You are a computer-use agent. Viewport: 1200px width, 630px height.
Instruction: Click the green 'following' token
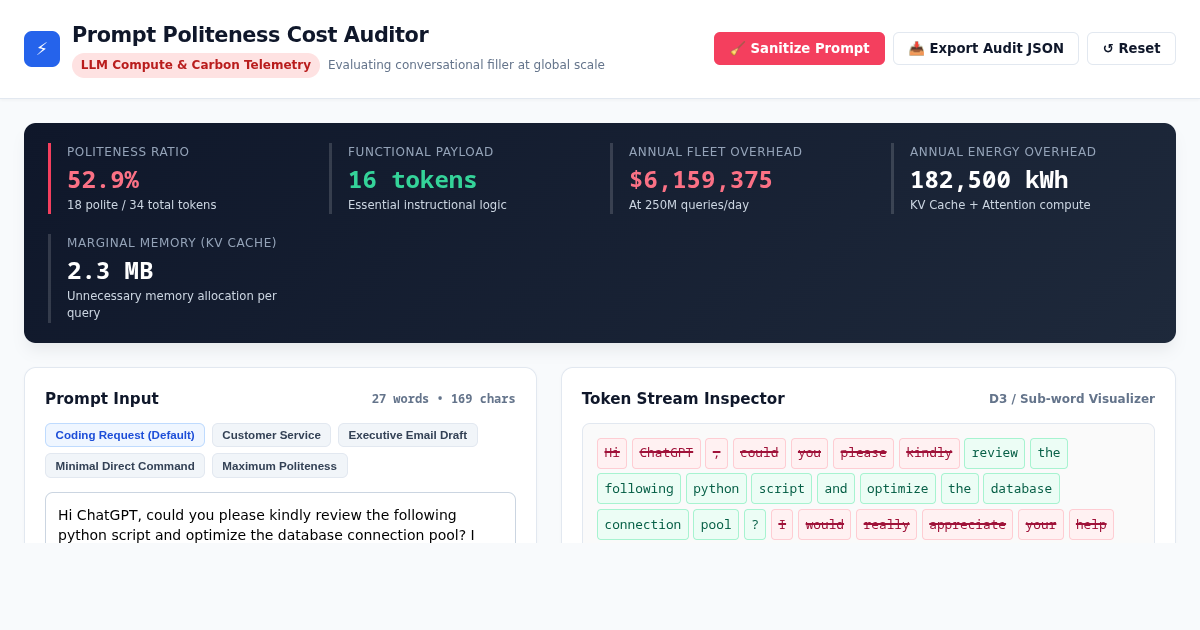tap(639, 489)
